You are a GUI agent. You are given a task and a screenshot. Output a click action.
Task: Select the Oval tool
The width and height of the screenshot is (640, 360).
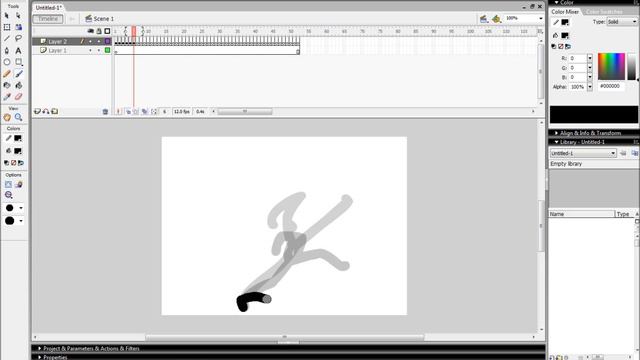[x=7, y=62]
